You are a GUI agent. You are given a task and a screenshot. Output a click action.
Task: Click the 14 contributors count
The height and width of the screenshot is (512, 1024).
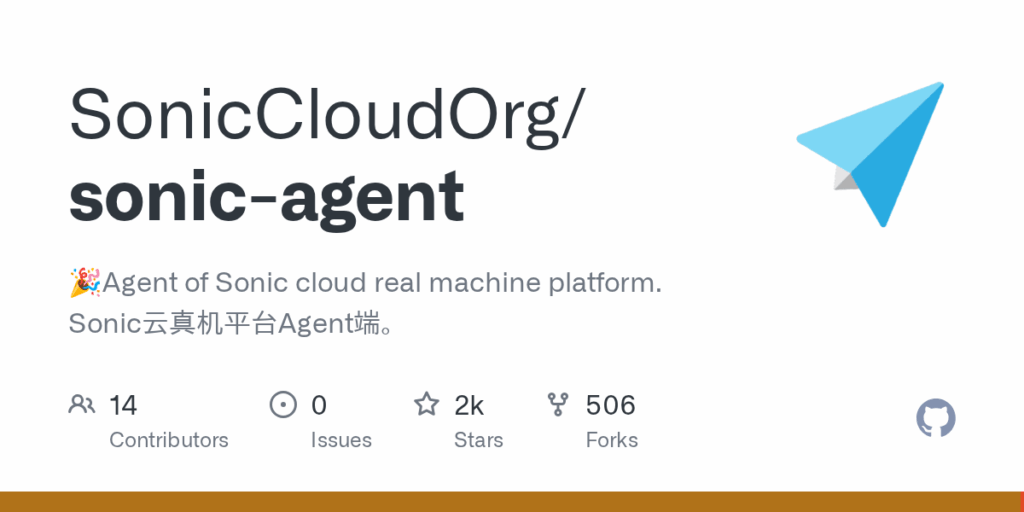(x=123, y=405)
